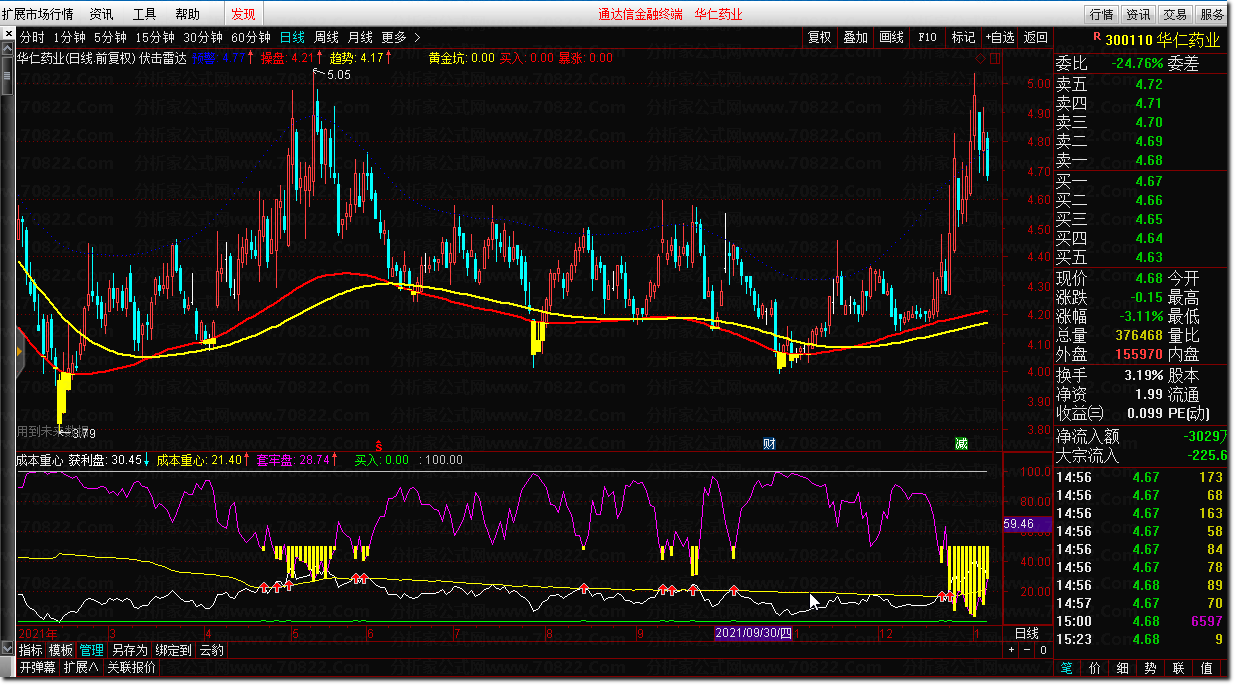The image size is (1236, 685).
Task: Select the 日线 daily period tab
Action: click(x=292, y=37)
